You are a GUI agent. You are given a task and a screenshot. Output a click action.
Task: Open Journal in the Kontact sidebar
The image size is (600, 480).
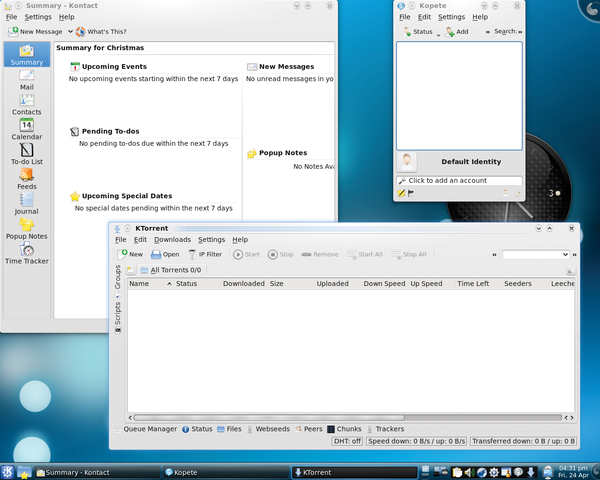coord(27,204)
